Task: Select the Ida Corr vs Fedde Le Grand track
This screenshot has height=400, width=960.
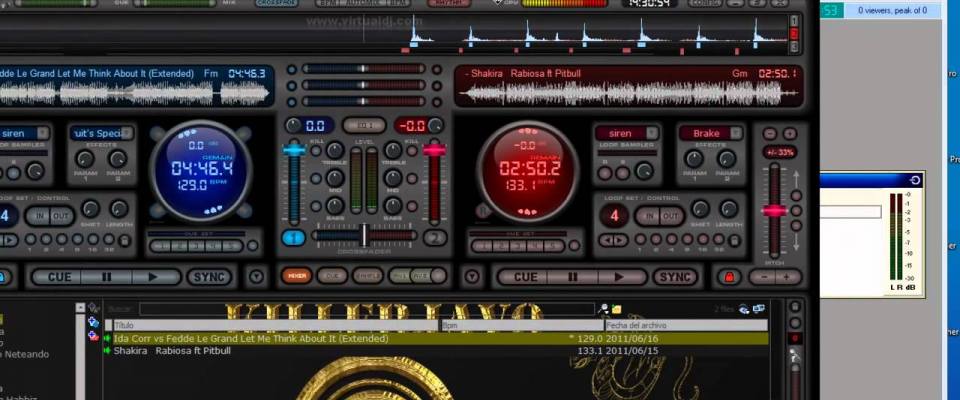Action: click(435, 339)
